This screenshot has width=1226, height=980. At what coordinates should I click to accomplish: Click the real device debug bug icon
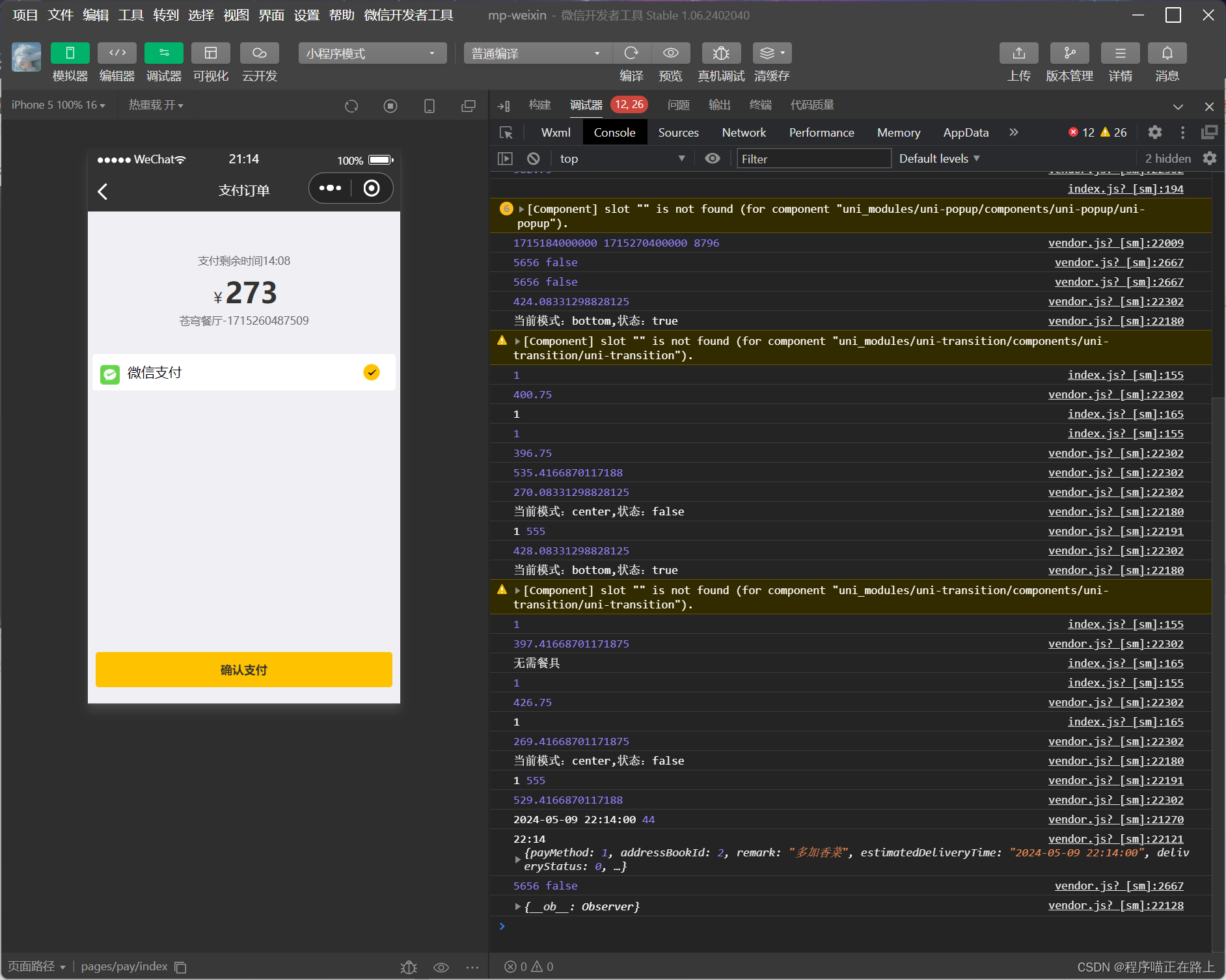(721, 53)
